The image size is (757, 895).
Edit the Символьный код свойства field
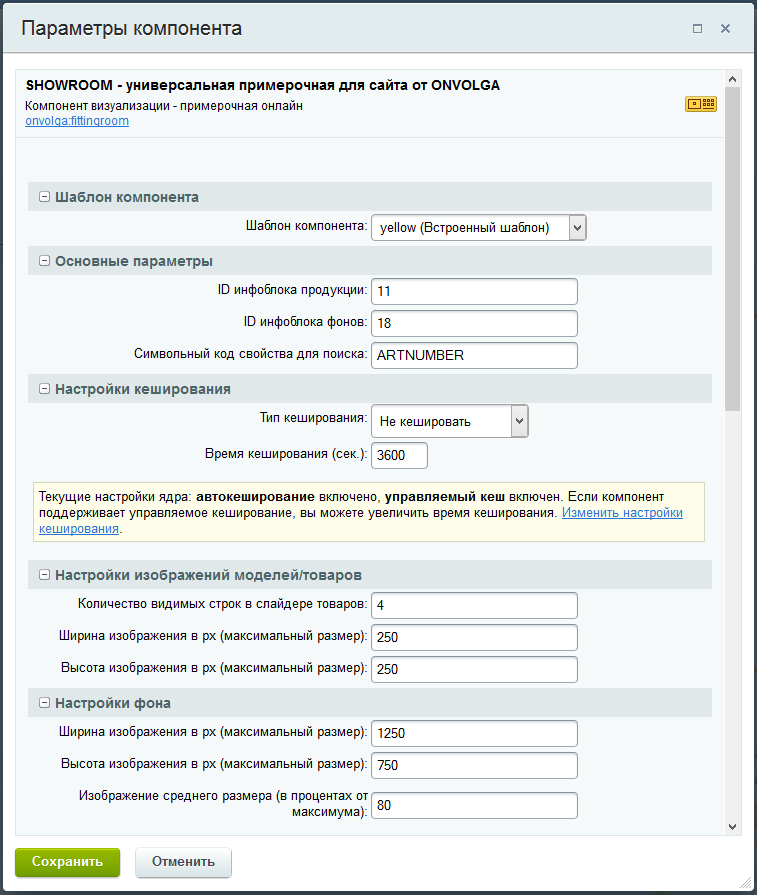coord(474,356)
